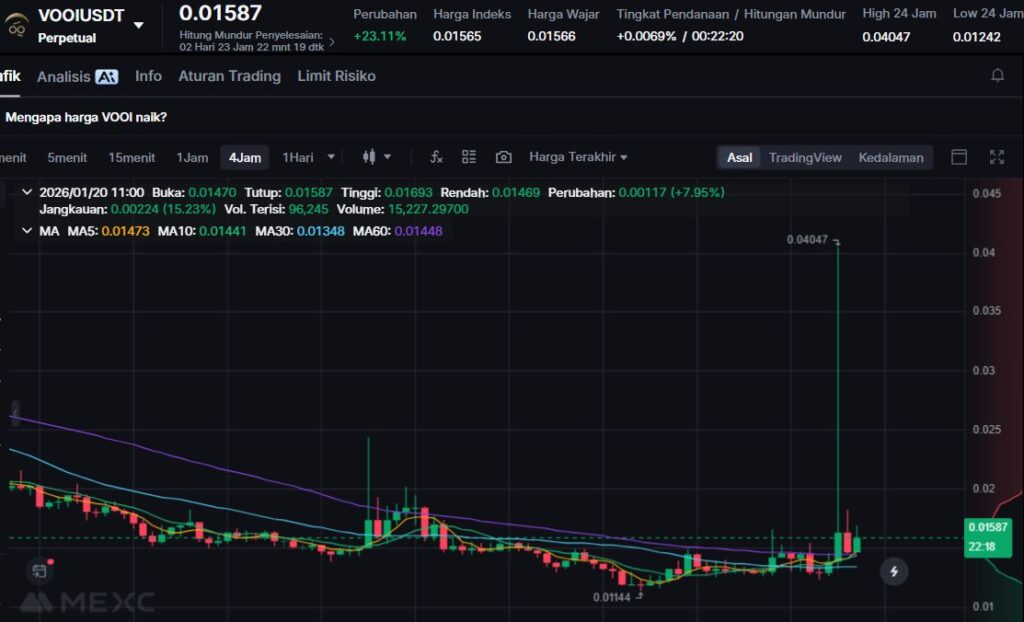
Task: Take a chart screenshot with camera icon
Action: 504,157
